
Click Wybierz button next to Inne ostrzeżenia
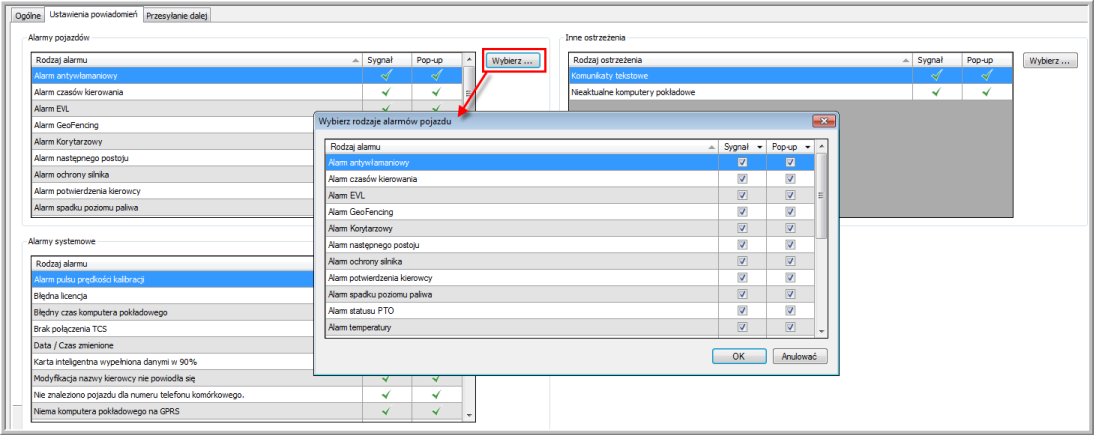1050,61
